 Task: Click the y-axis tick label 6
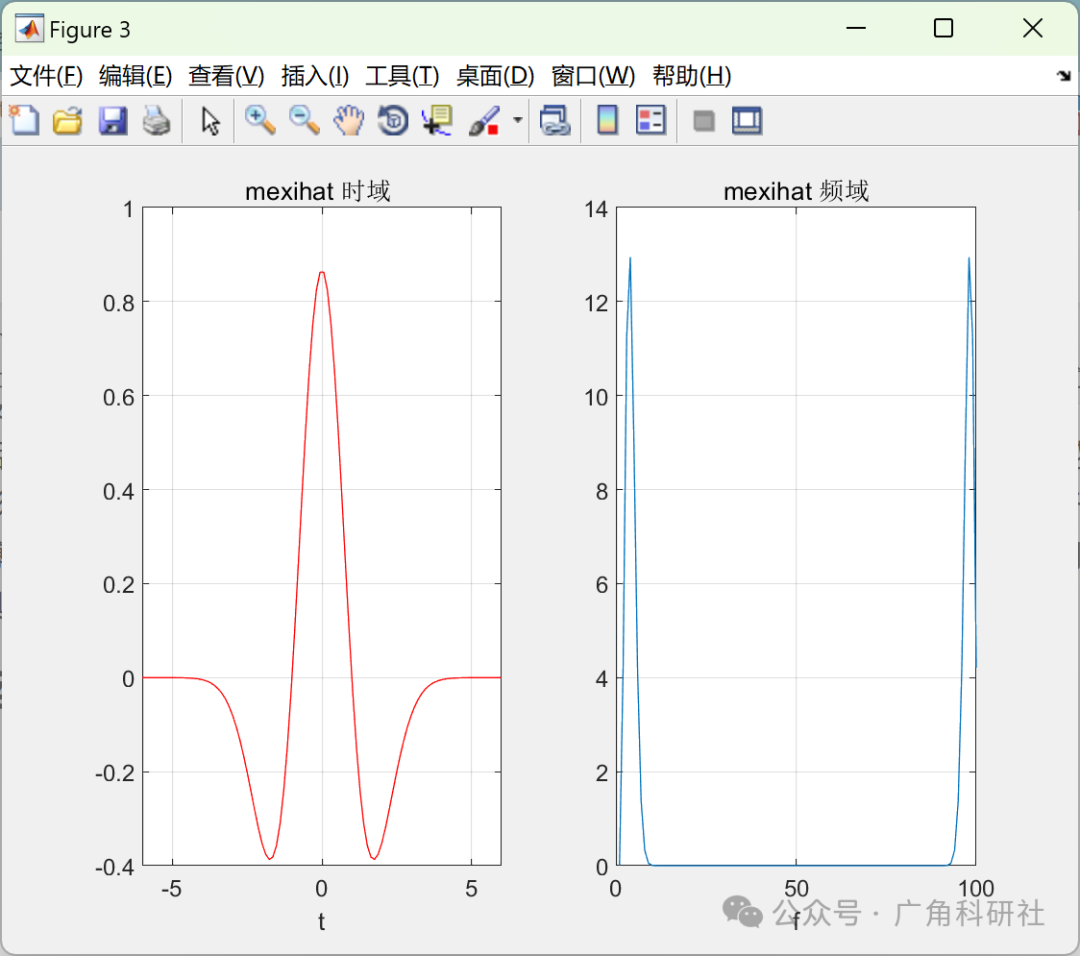(x=602, y=585)
